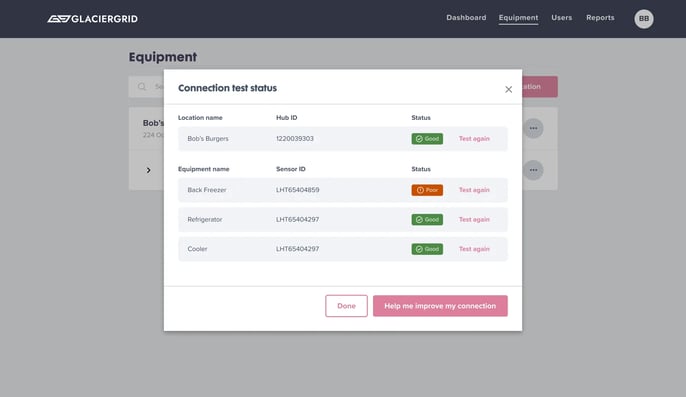Test again for Bob's Burgers hub

(x=474, y=139)
